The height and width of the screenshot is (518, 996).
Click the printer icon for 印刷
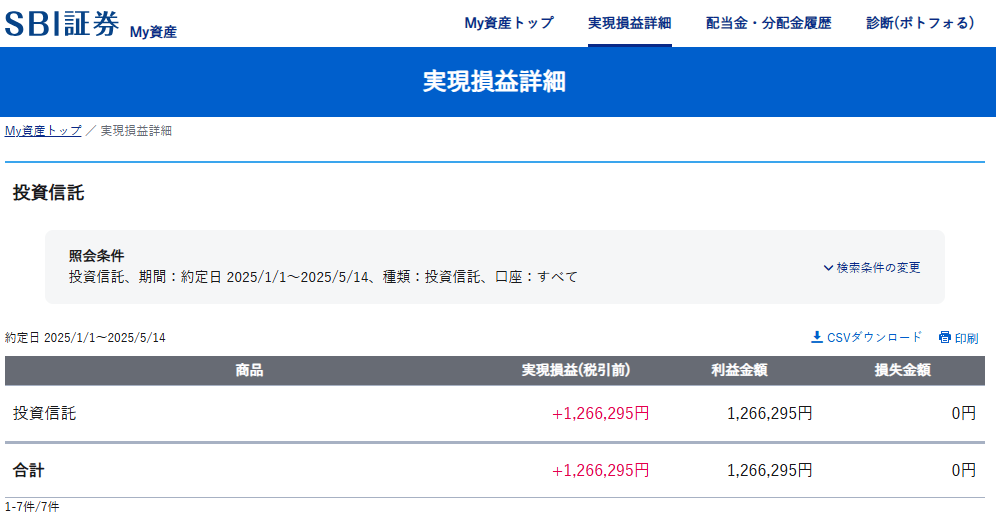pyautogui.click(x=944, y=337)
